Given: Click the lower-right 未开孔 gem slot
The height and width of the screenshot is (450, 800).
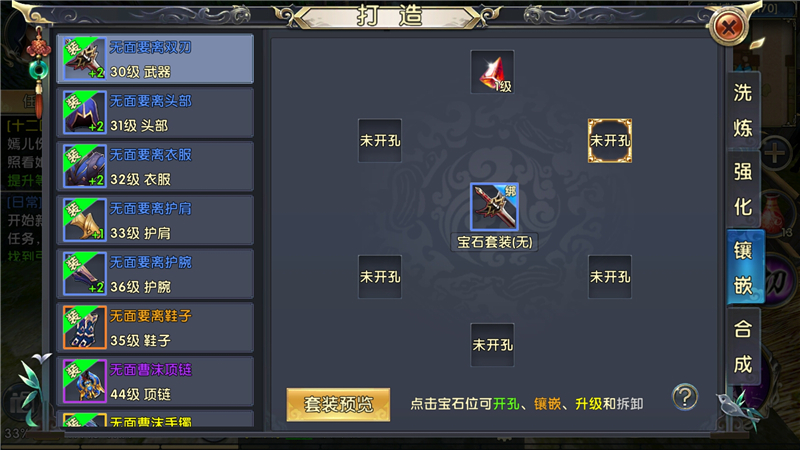Looking at the screenshot, I should click(x=610, y=277).
